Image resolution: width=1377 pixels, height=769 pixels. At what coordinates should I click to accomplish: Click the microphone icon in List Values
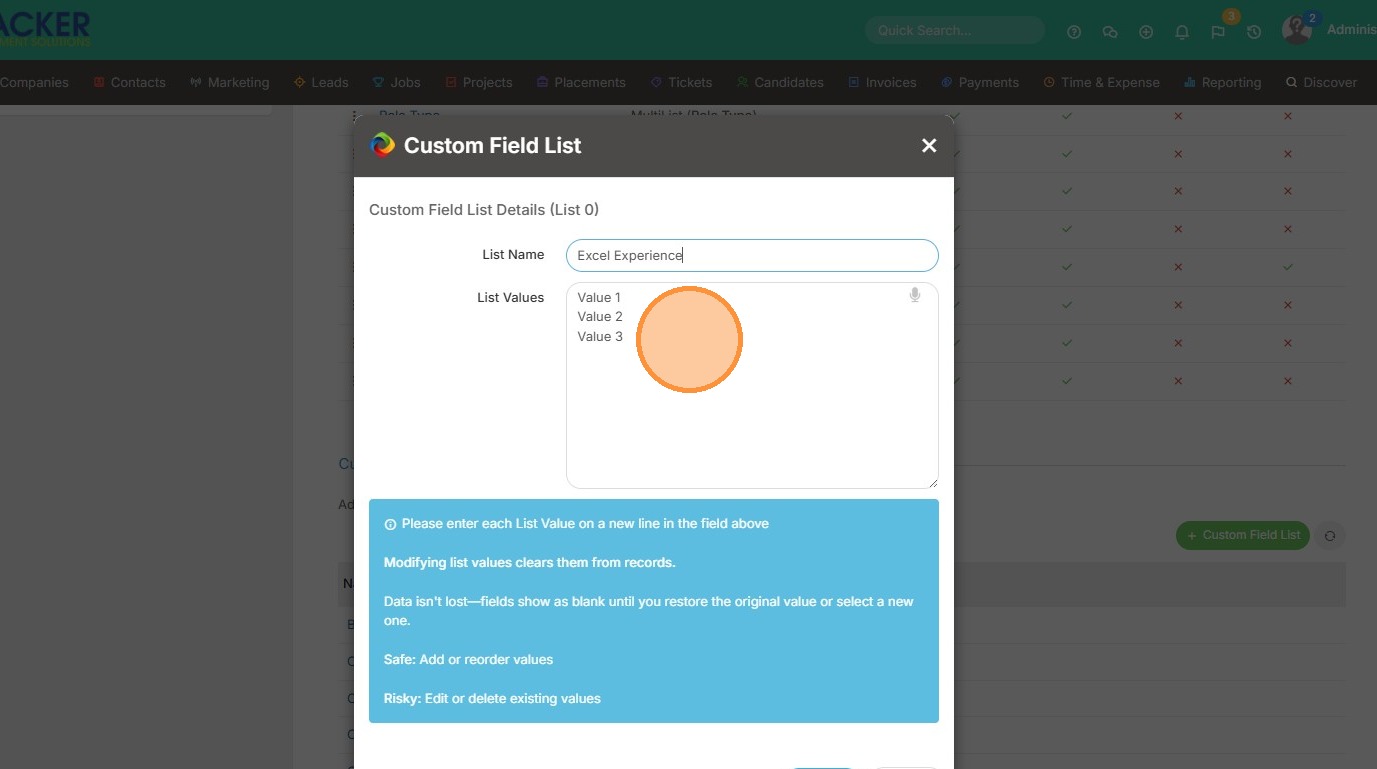point(914,295)
